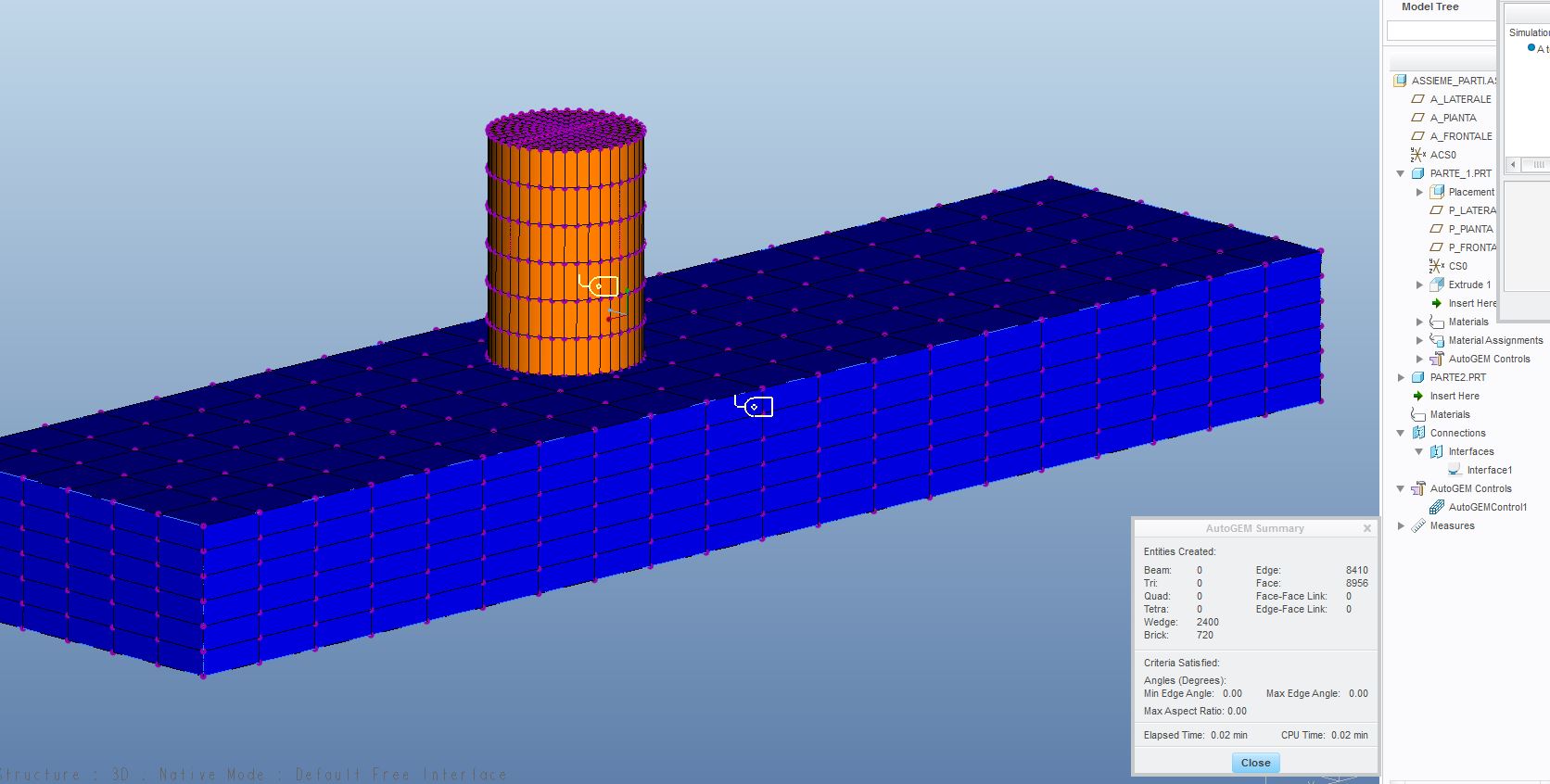Click 'Max Aspect Ratio: 0.00' text
The width and height of the screenshot is (1550, 784).
click(1195, 711)
